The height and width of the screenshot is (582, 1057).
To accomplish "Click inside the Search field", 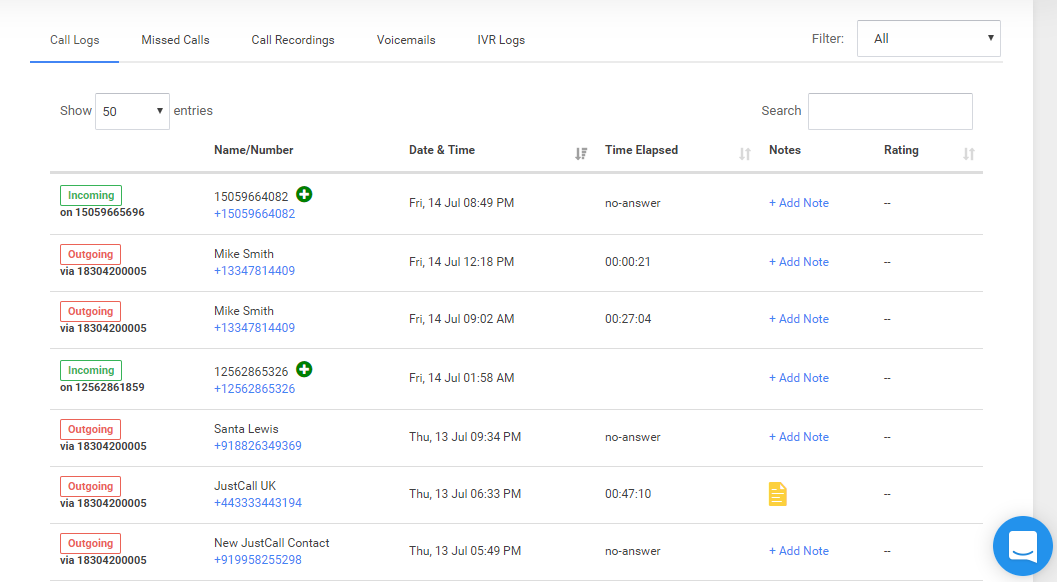I will [889, 111].
